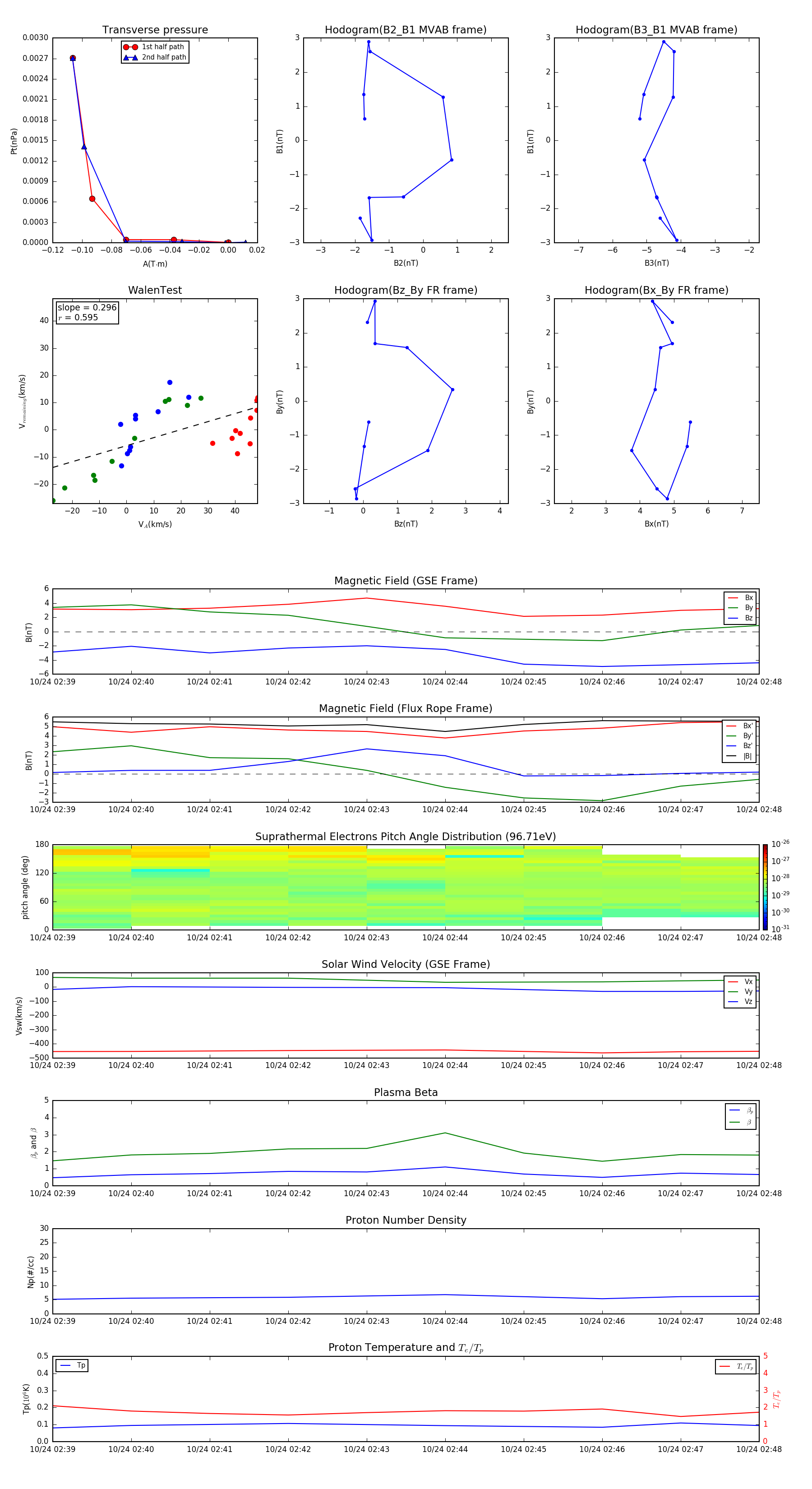Click the 'Magnetic Field (GSE Frame)' title
Viewport: 812px width, 1489px height.
click(406, 581)
